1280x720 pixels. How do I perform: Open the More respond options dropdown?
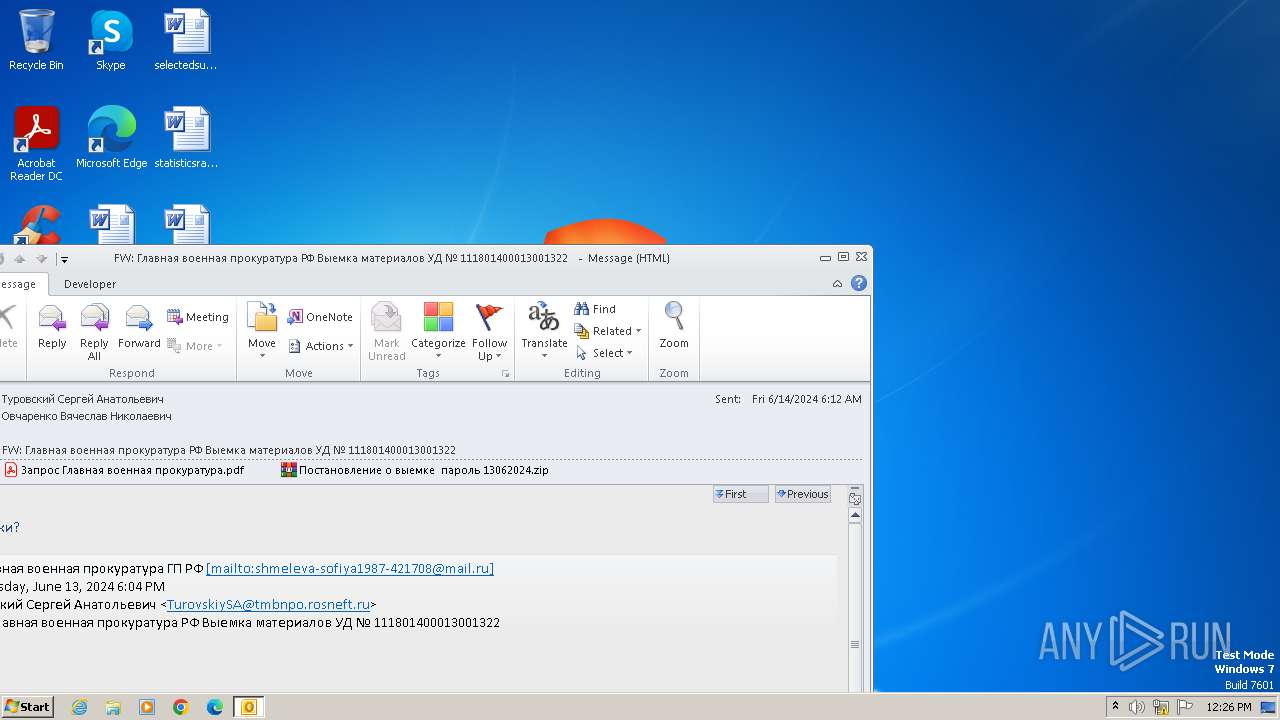coord(195,346)
